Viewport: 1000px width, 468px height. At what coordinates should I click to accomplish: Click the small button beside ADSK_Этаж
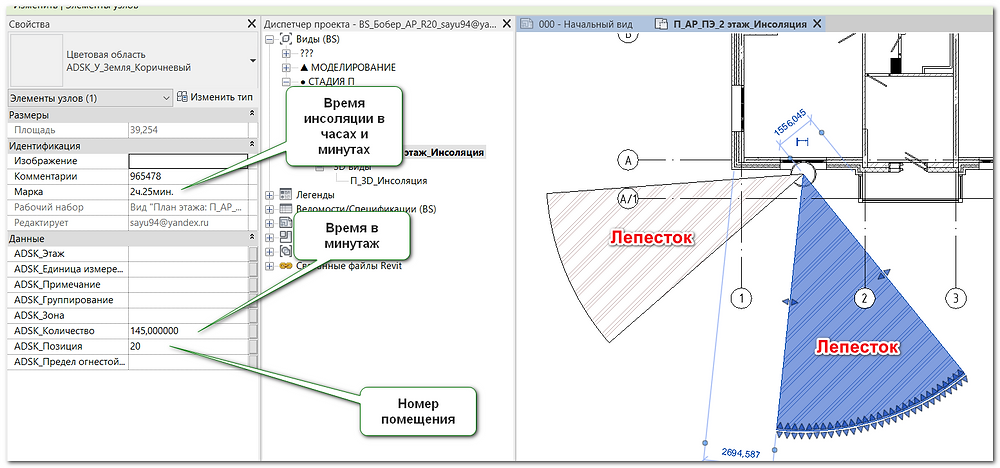tap(253, 254)
